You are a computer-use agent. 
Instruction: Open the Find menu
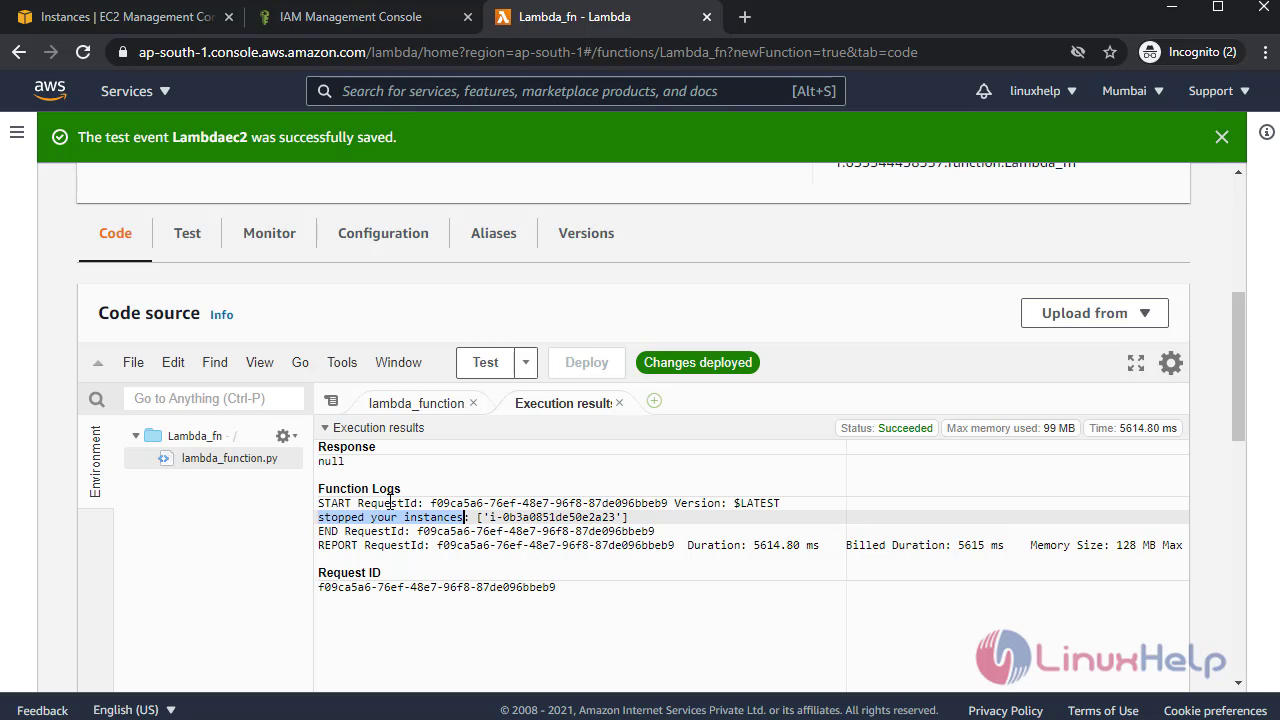215,363
